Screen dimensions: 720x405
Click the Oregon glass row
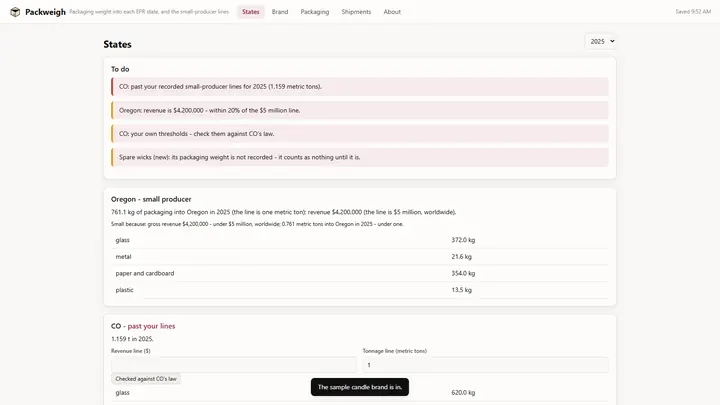click(x=360, y=240)
